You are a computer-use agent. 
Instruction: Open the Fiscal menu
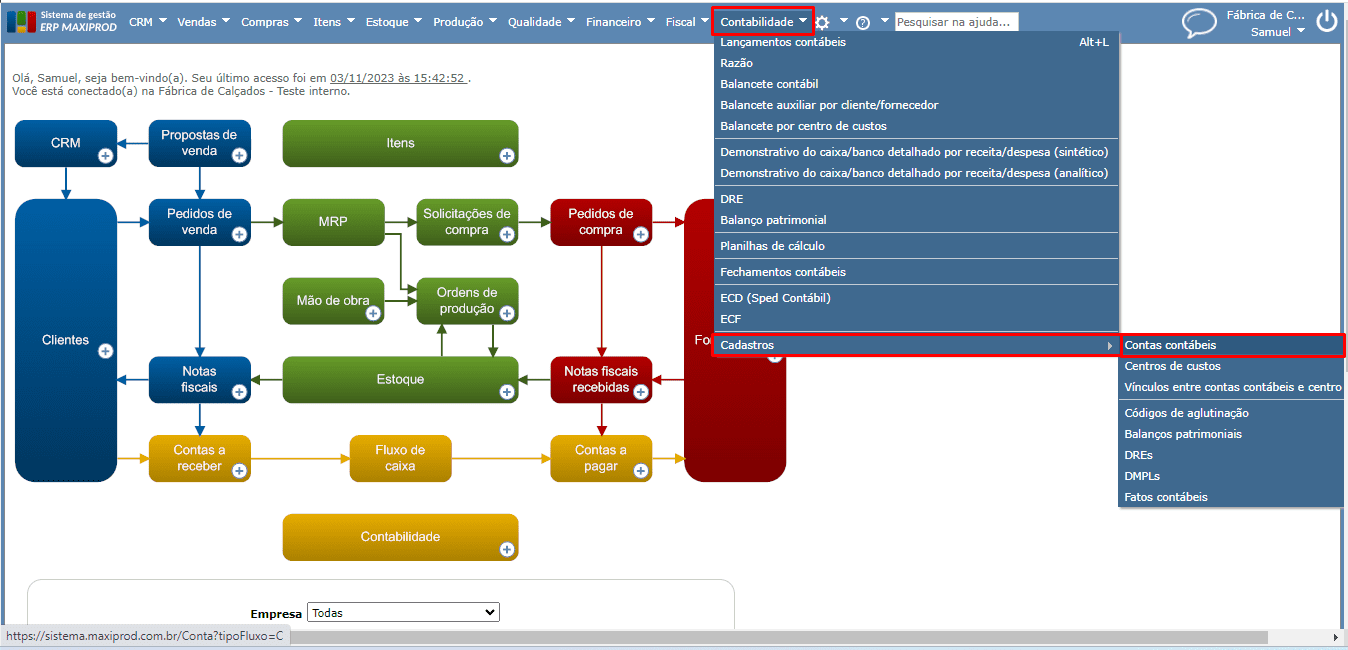(687, 21)
